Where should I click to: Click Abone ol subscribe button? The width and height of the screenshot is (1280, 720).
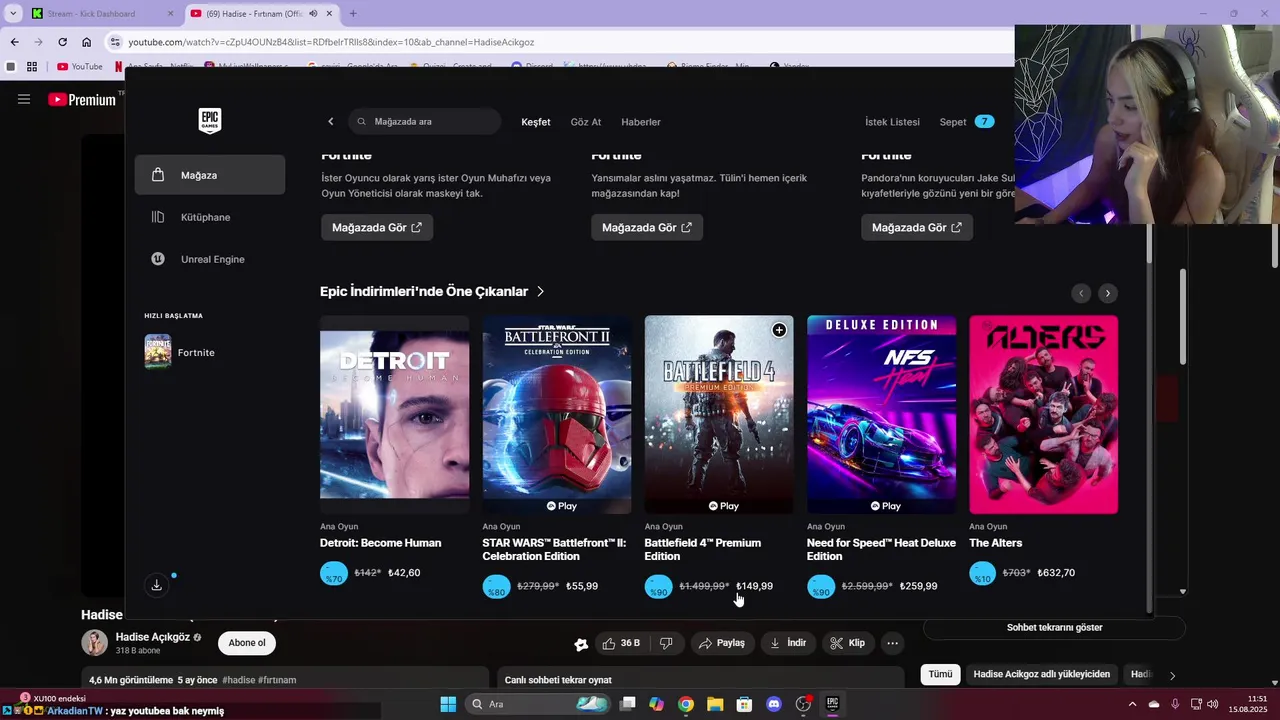tap(247, 643)
